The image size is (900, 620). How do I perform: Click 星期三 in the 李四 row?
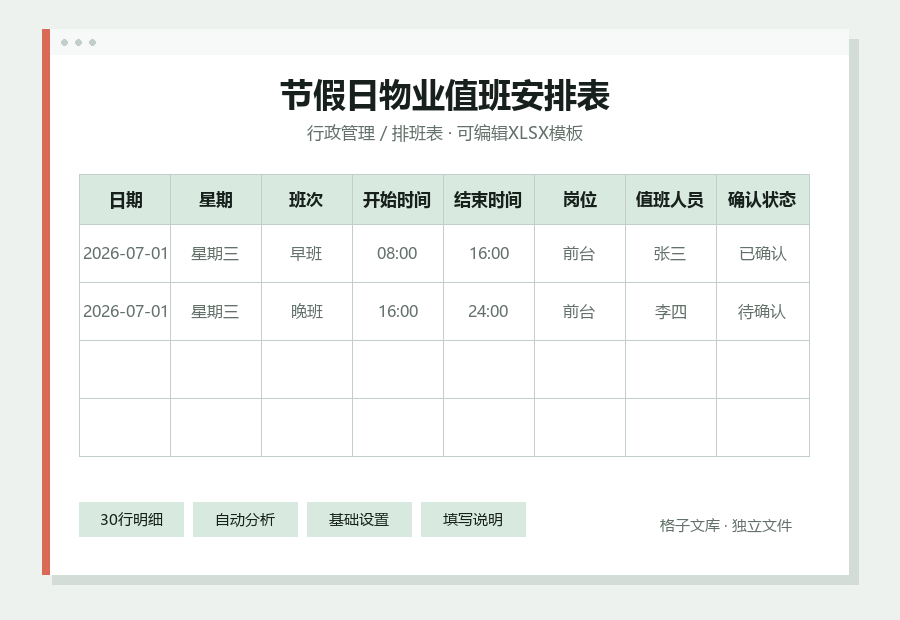tap(216, 311)
